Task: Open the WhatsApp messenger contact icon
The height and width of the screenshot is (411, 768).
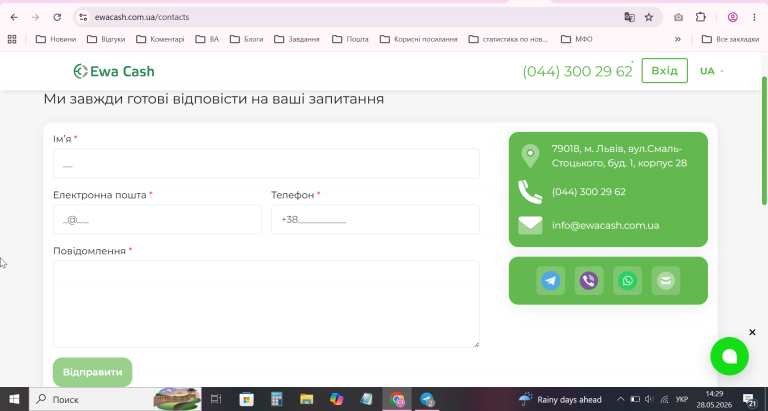Action: click(x=627, y=281)
